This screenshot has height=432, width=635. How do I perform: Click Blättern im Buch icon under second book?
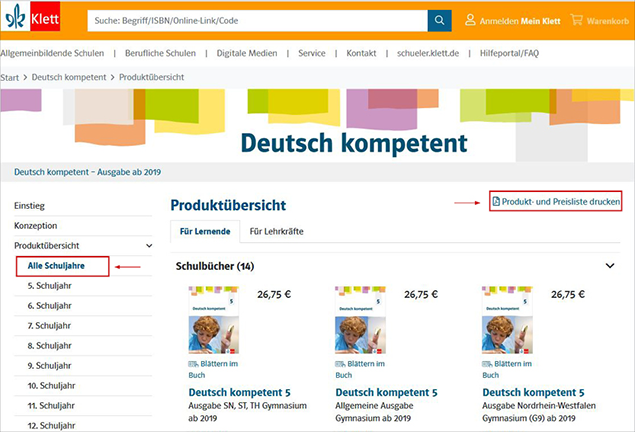340,364
